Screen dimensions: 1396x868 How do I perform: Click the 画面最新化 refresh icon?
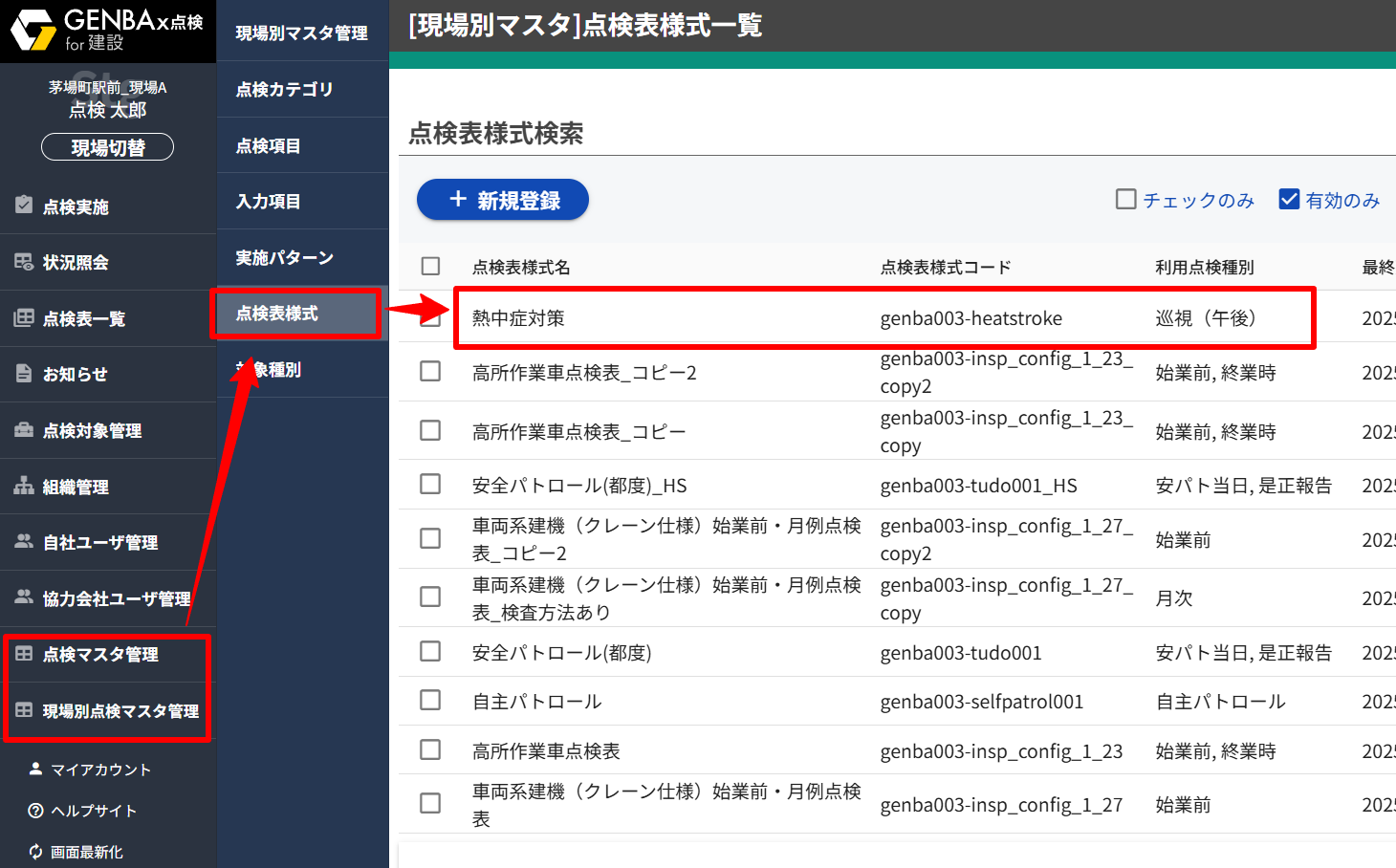click(x=36, y=852)
